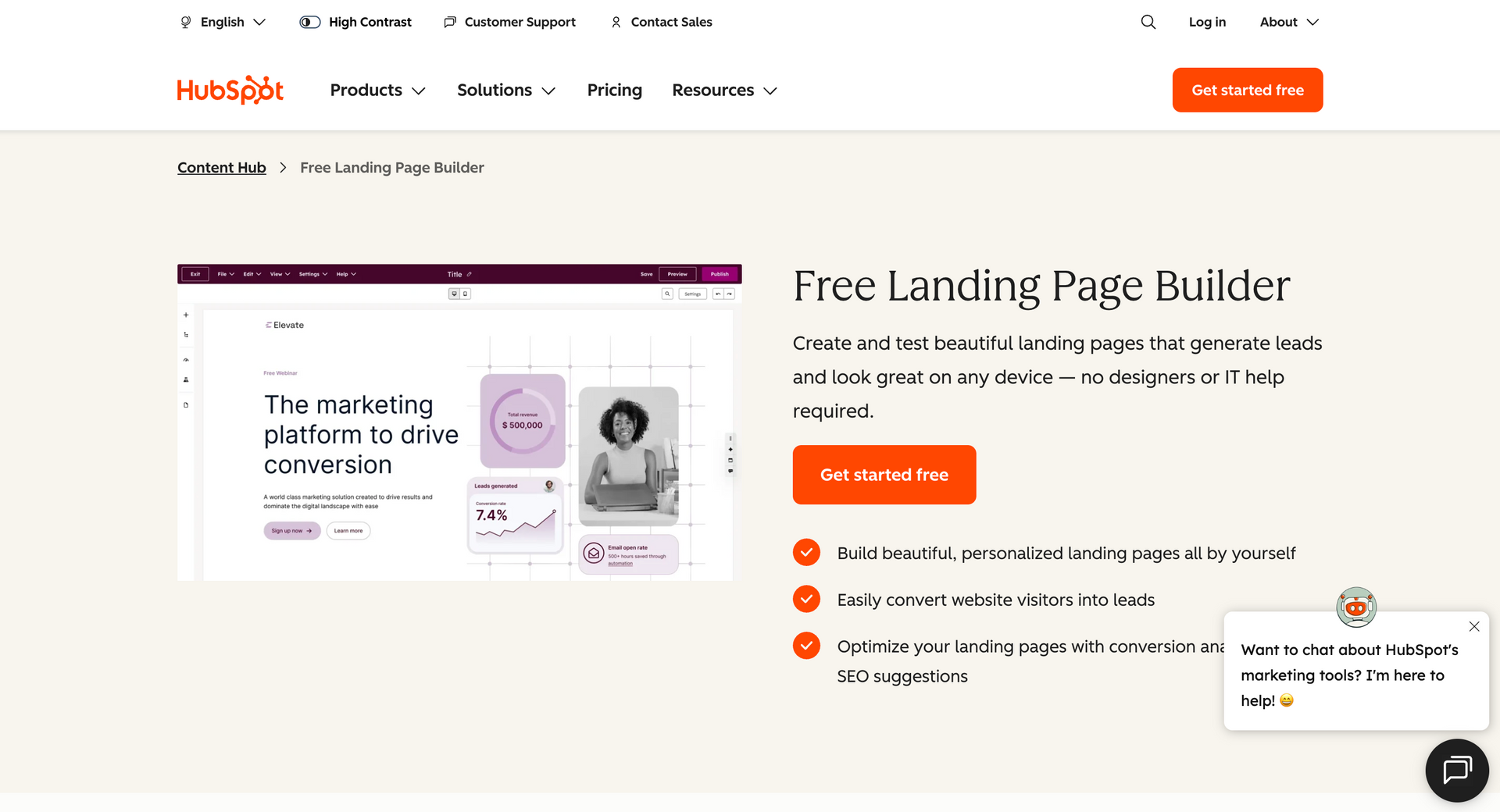Image resolution: width=1500 pixels, height=812 pixels.
Task: Follow the Content Hub breadcrumb link
Action: click(x=222, y=167)
